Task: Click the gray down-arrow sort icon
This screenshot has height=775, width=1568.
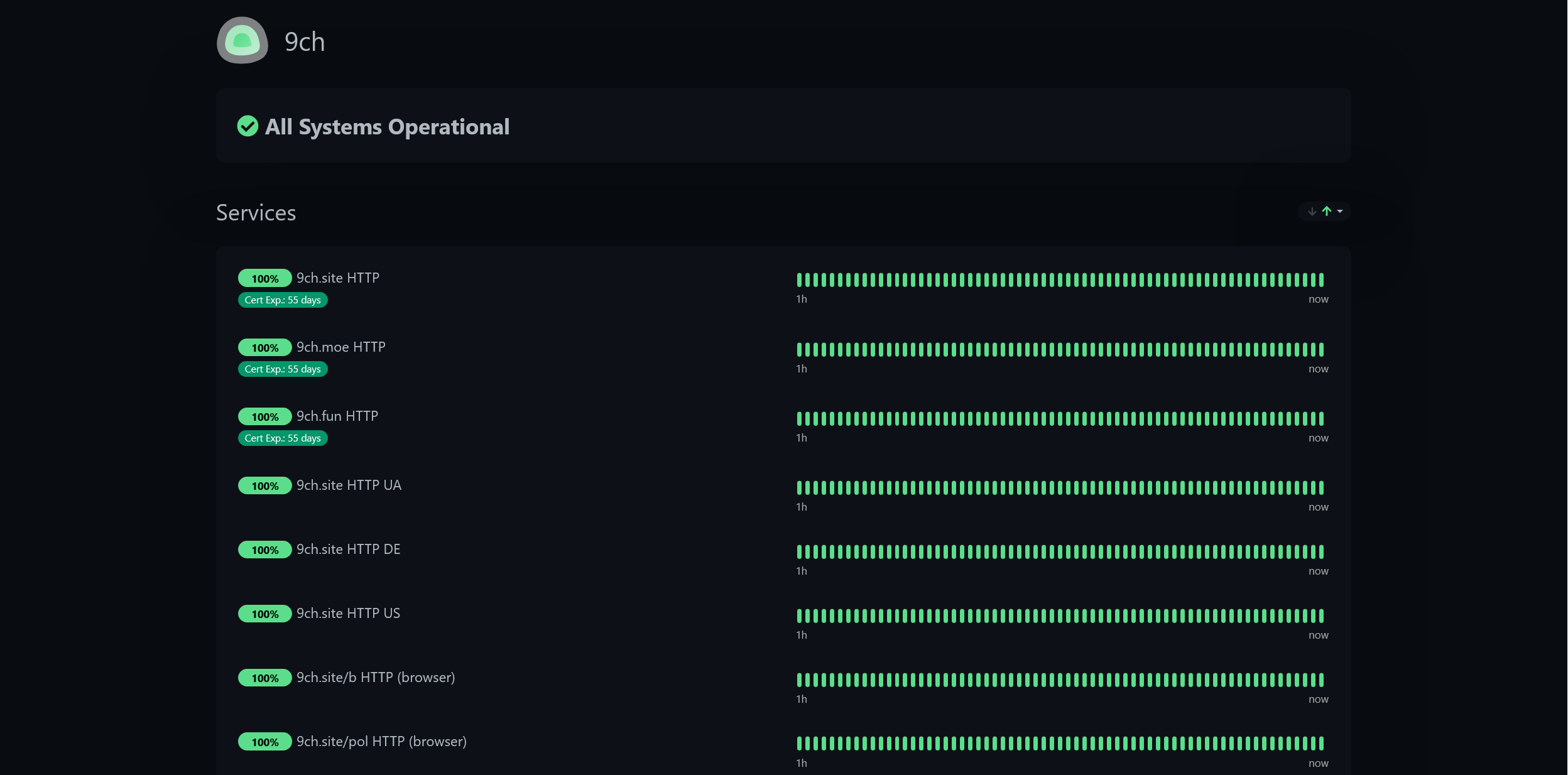Action: pos(1312,212)
